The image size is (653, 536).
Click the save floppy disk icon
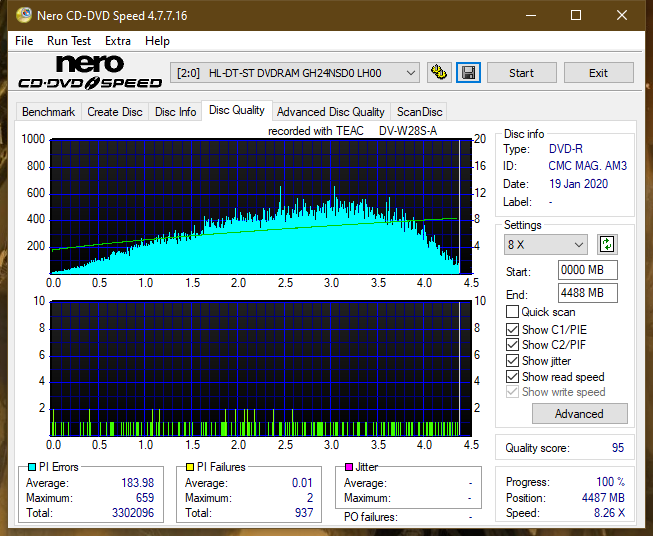(469, 73)
